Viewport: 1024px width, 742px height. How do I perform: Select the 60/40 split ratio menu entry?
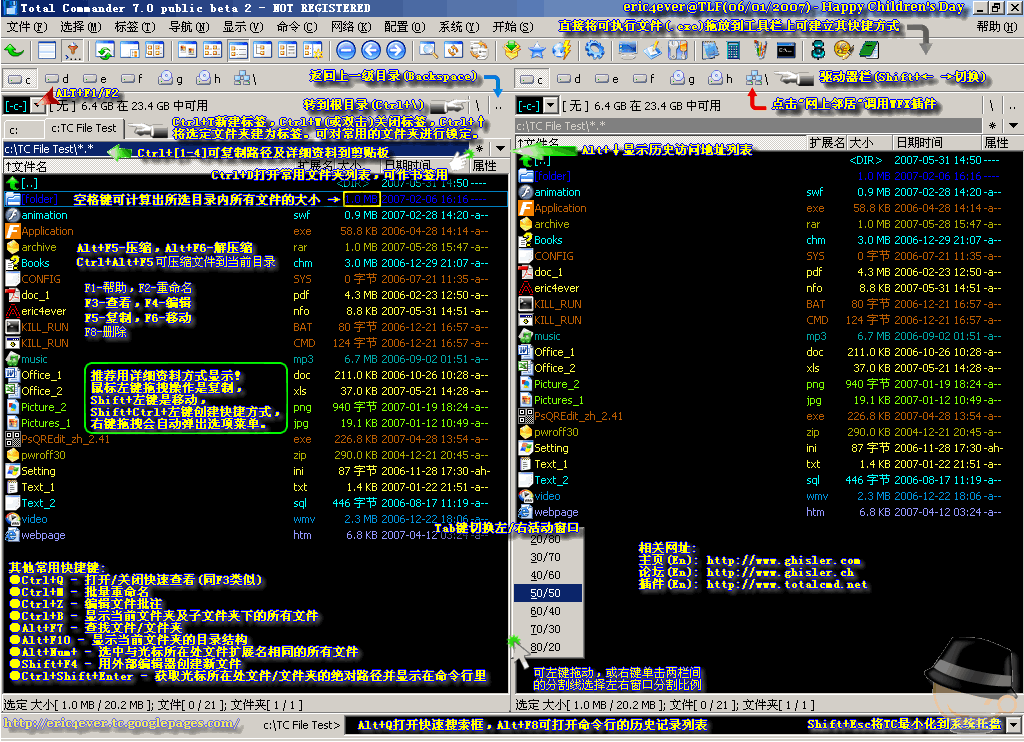pos(547,611)
